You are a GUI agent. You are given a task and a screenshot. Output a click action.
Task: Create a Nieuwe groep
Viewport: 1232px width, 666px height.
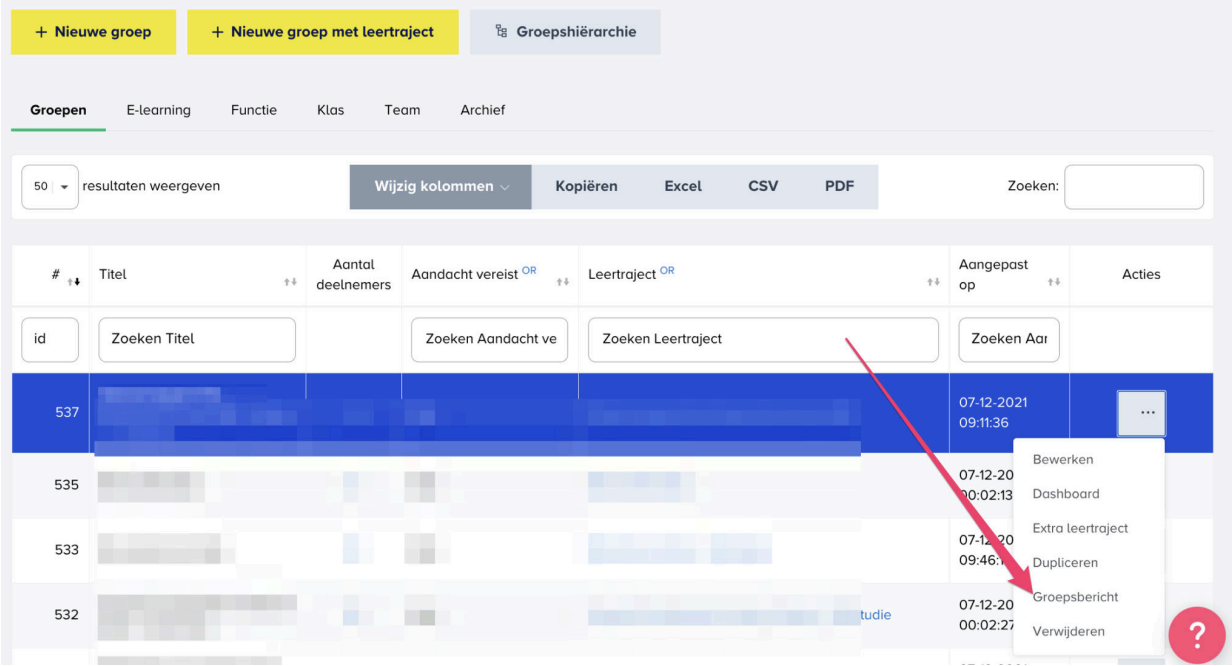[93, 32]
